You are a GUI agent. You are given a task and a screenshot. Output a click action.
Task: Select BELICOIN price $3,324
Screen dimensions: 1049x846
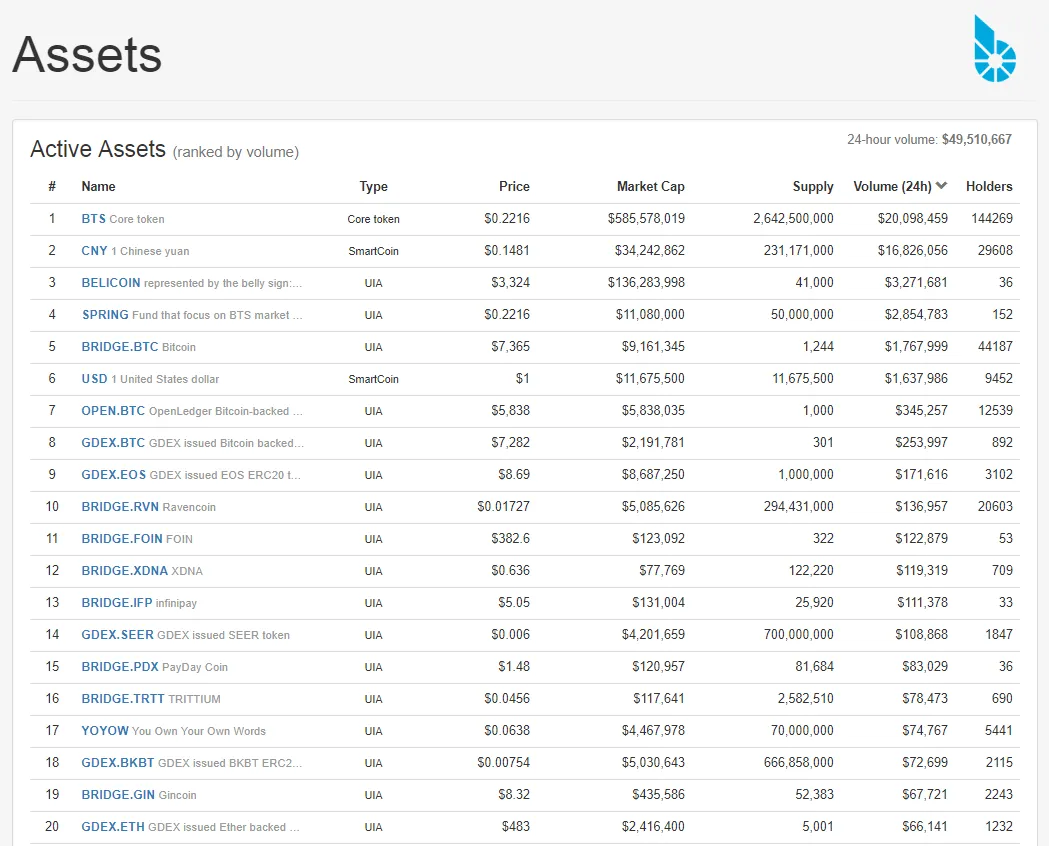click(x=510, y=283)
